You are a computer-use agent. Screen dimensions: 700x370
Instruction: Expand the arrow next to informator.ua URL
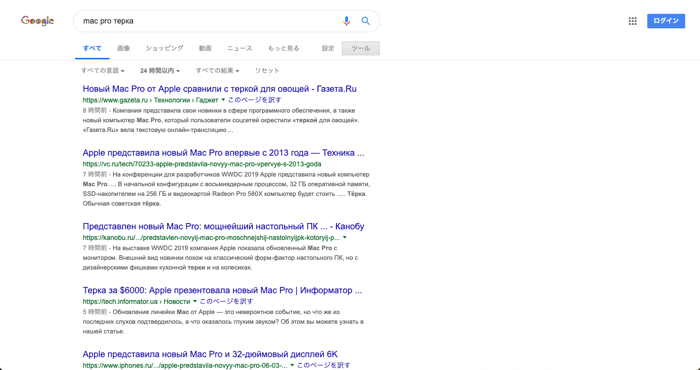click(x=195, y=301)
